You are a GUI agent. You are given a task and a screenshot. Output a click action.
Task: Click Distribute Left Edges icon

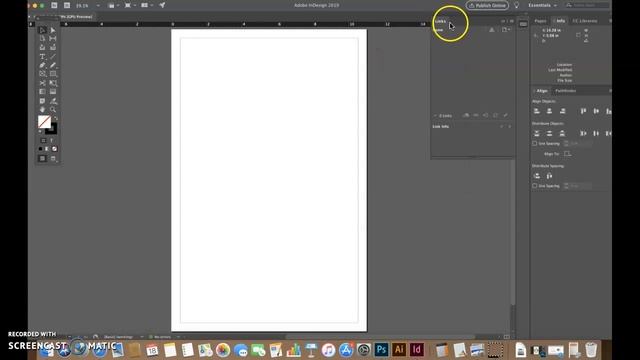point(583,133)
